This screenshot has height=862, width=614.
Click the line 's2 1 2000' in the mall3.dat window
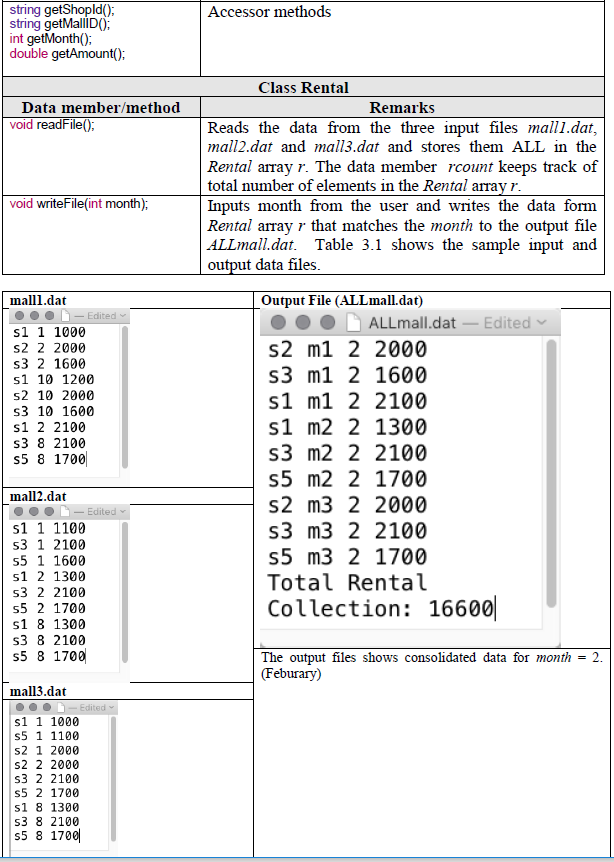pos(47,750)
